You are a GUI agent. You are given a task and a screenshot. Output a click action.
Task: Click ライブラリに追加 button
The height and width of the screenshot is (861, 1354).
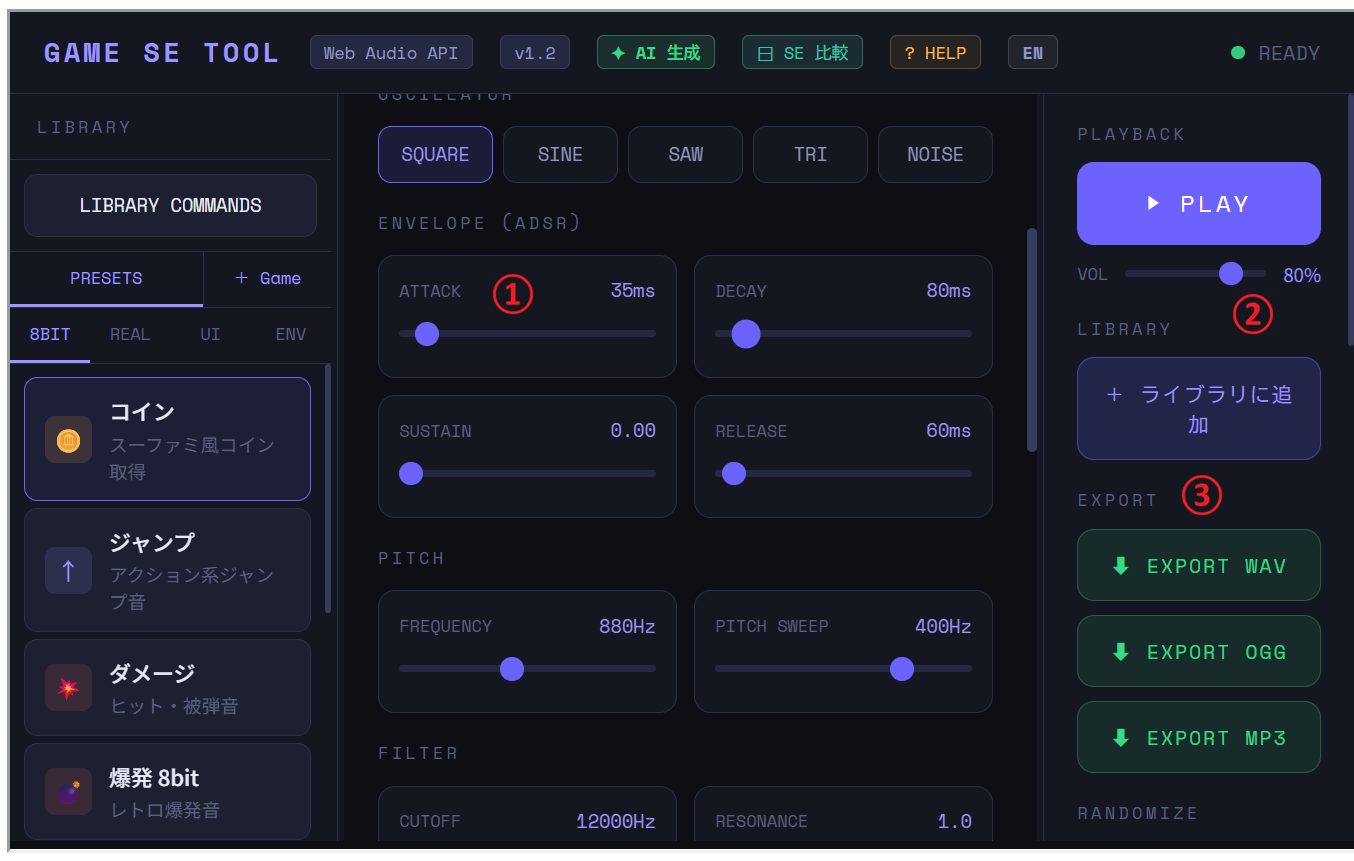click(1198, 409)
